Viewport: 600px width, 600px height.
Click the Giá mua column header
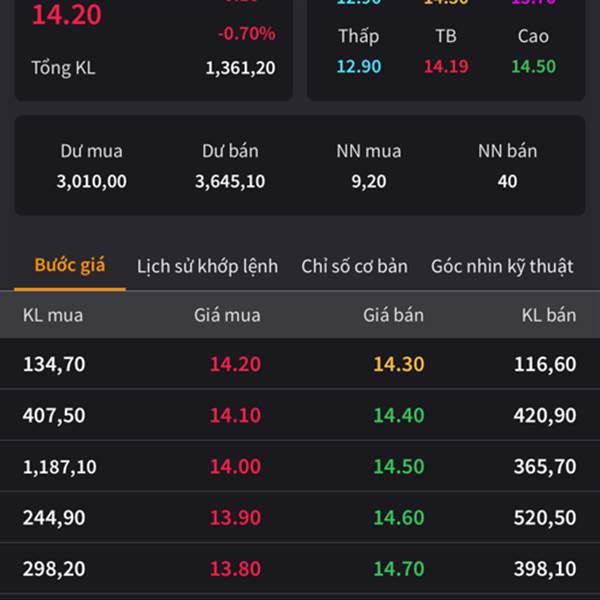click(227, 315)
